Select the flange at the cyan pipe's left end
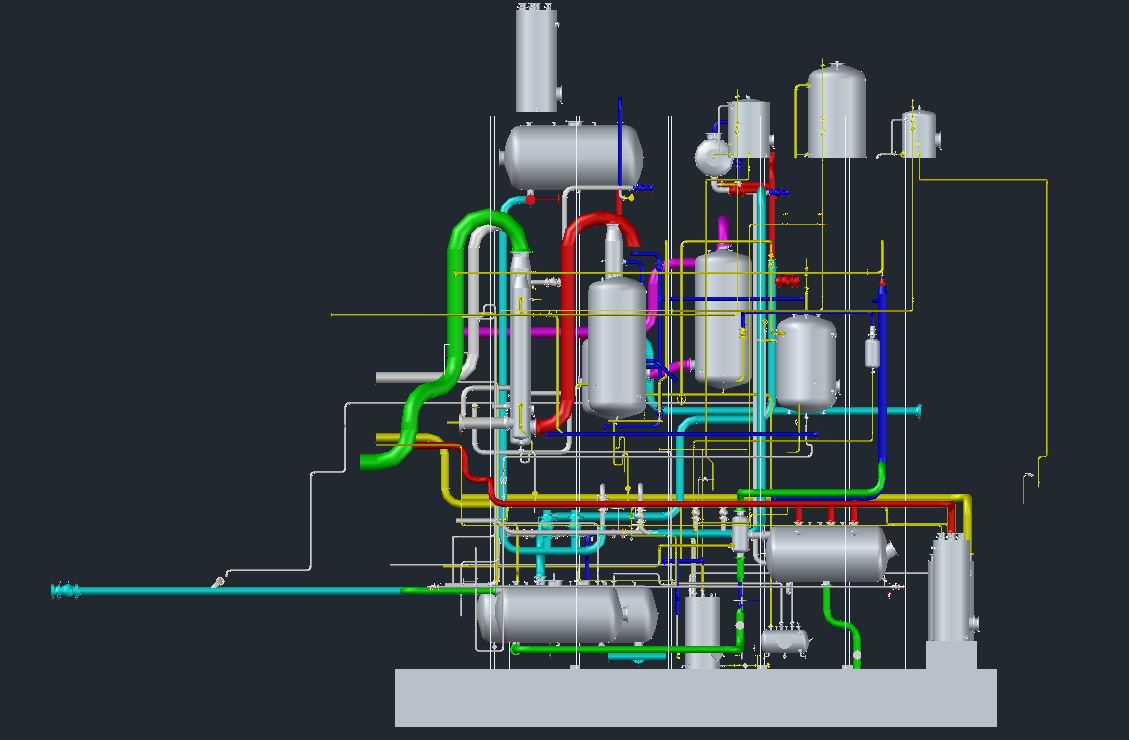Image resolution: width=1129 pixels, height=740 pixels. (x=65, y=591)
